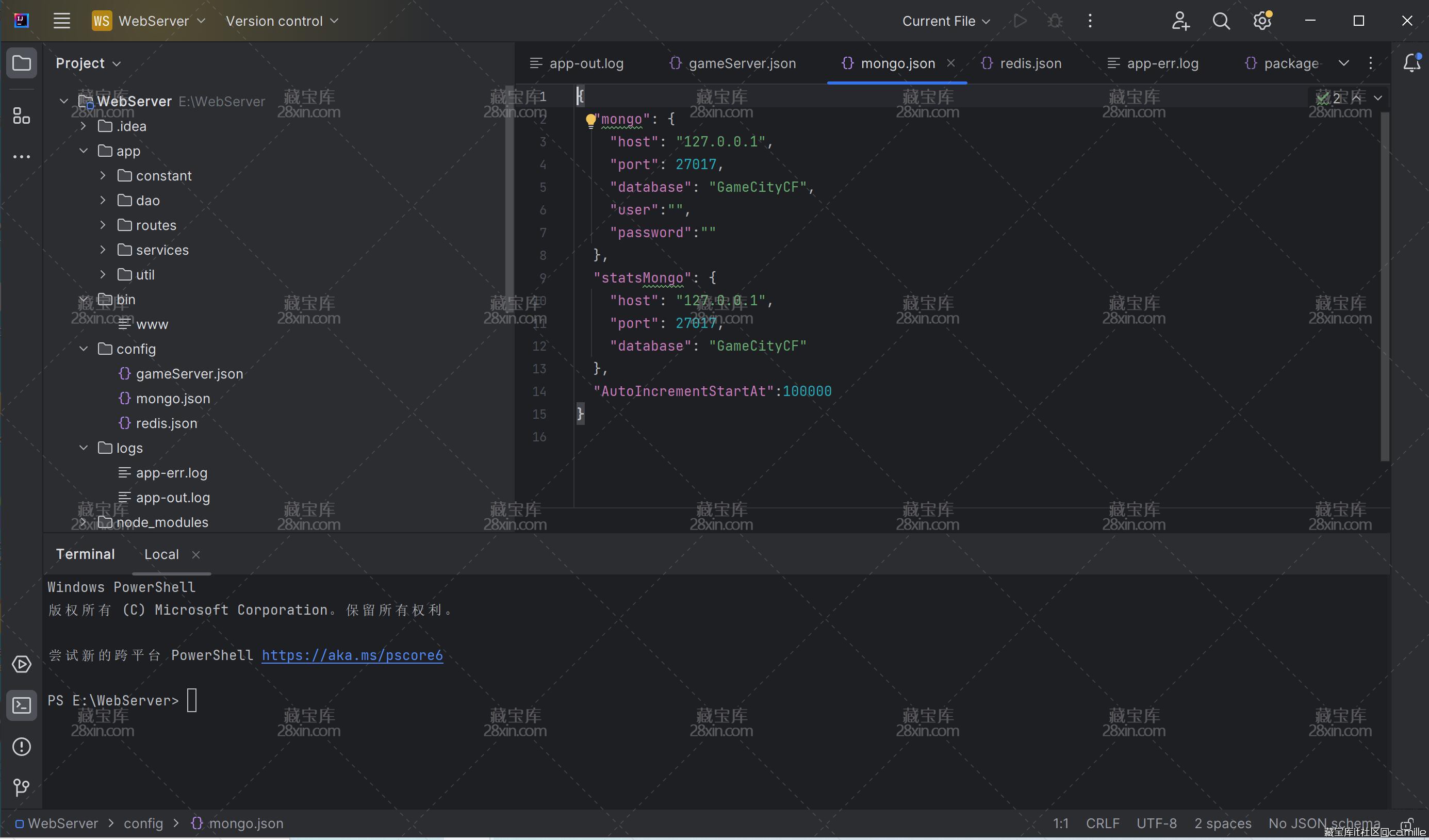Click the Search Everywhere magnifier icon
Viewport: 1429px width, 840px height.
click(1221, 21)
